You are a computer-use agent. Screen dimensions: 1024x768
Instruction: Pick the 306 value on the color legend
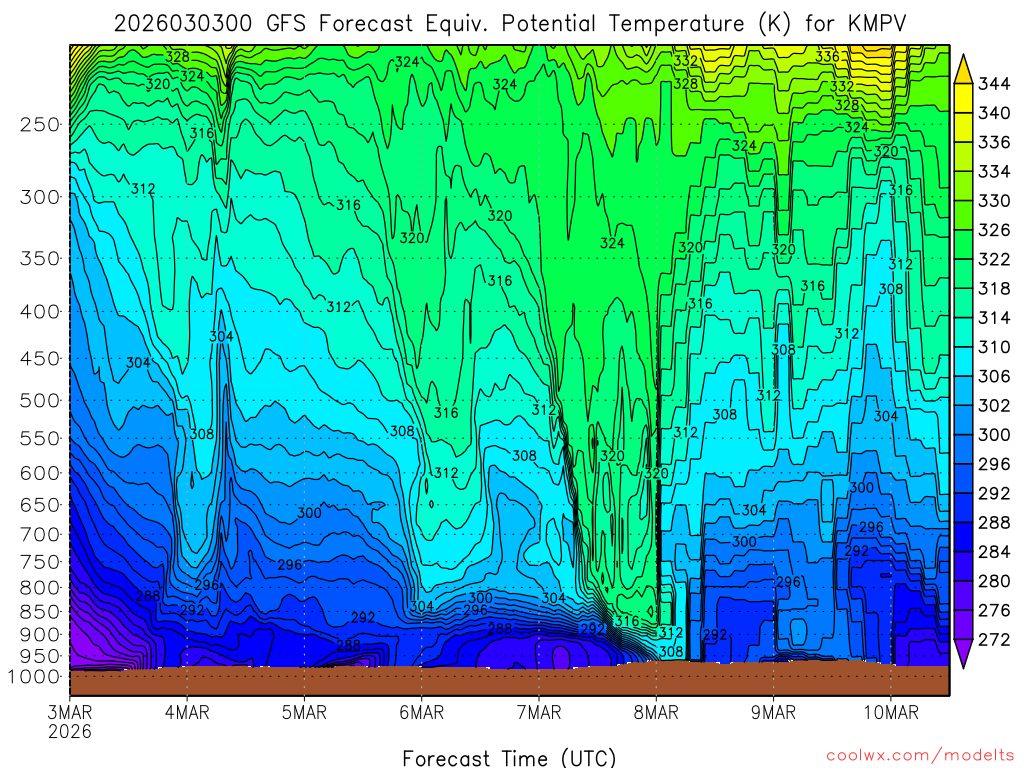click(x=994, y=376)
